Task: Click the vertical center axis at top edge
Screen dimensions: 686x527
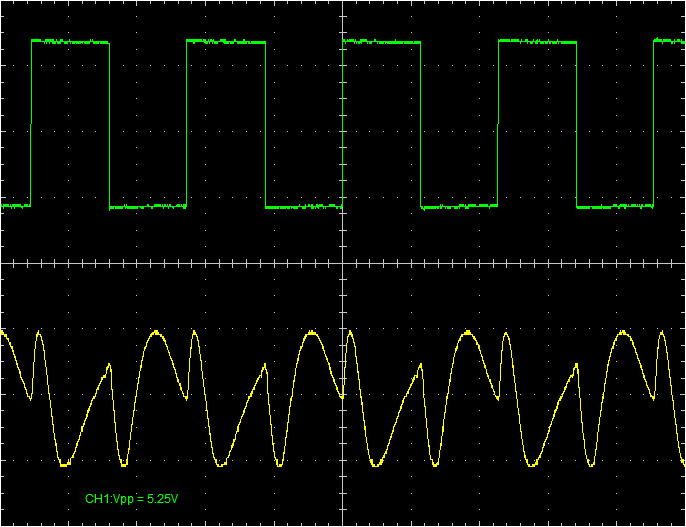Action: (343, 4)
